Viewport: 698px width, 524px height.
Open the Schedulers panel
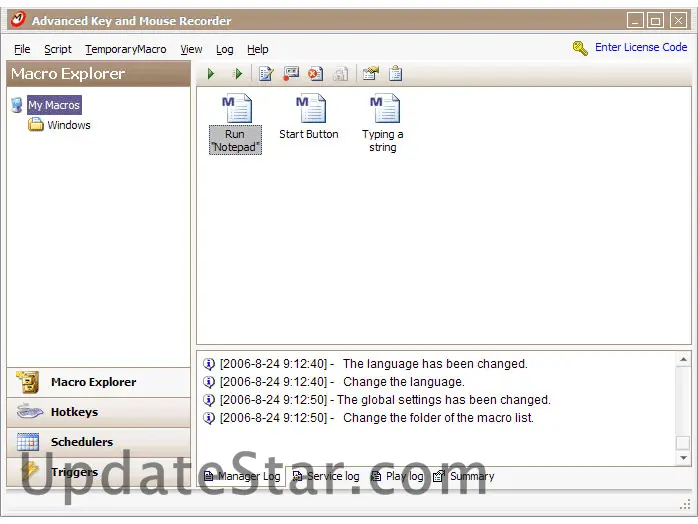[82, 442]
